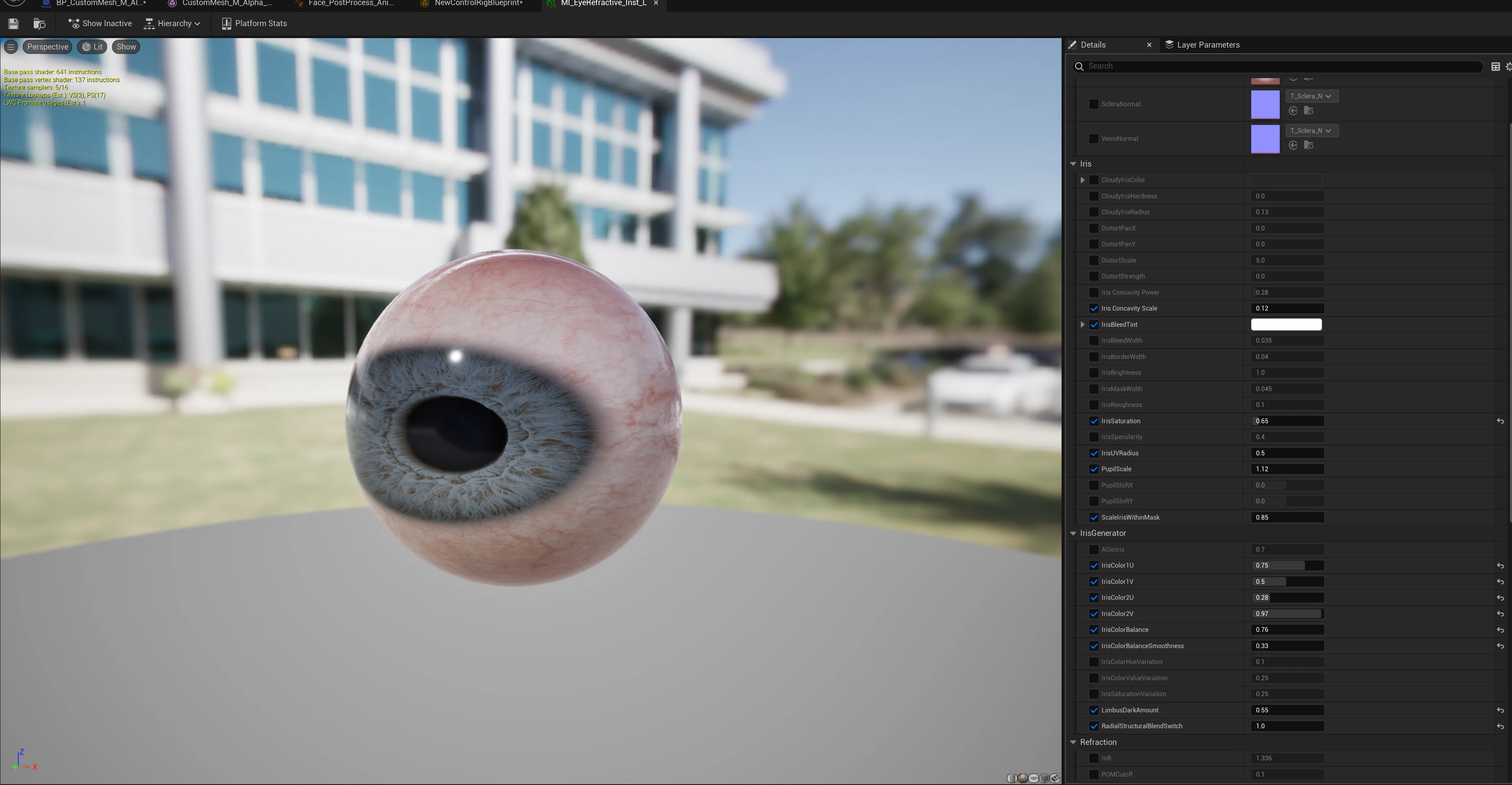
Task: Browse to VeinsNormal texture asset
Action: tap(1308, 146)
